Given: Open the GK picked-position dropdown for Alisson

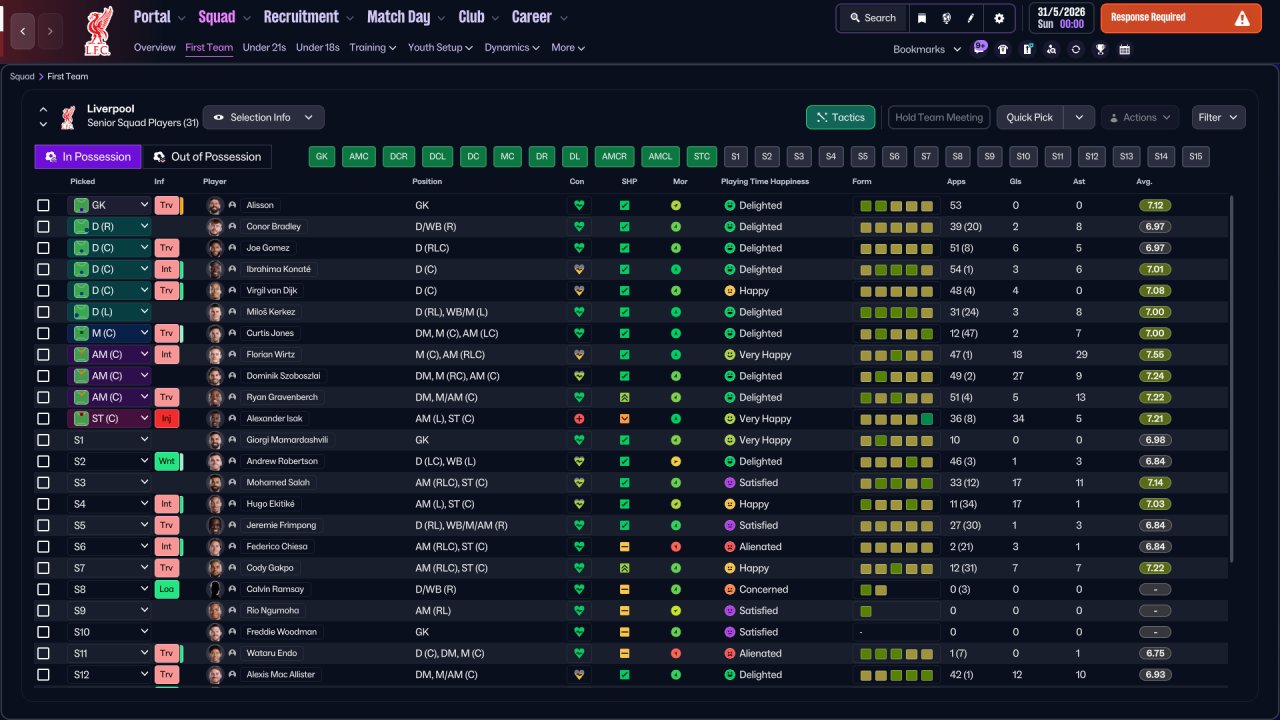Looking at the screenshot, I should click(x=109, y=205).
